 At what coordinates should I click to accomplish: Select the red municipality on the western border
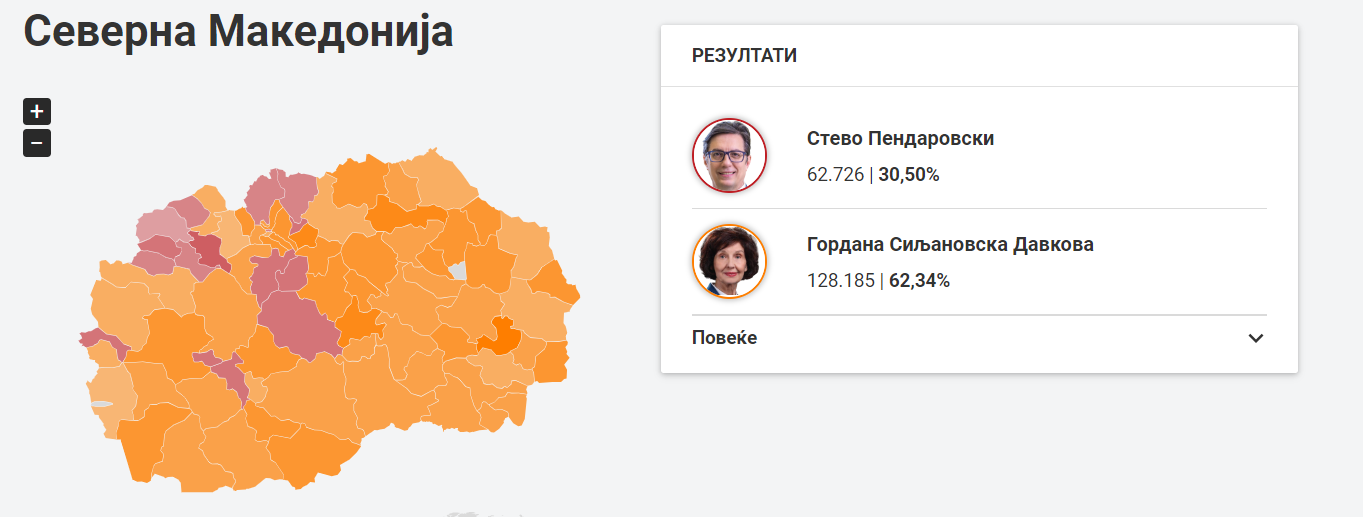tap(101, 341)
